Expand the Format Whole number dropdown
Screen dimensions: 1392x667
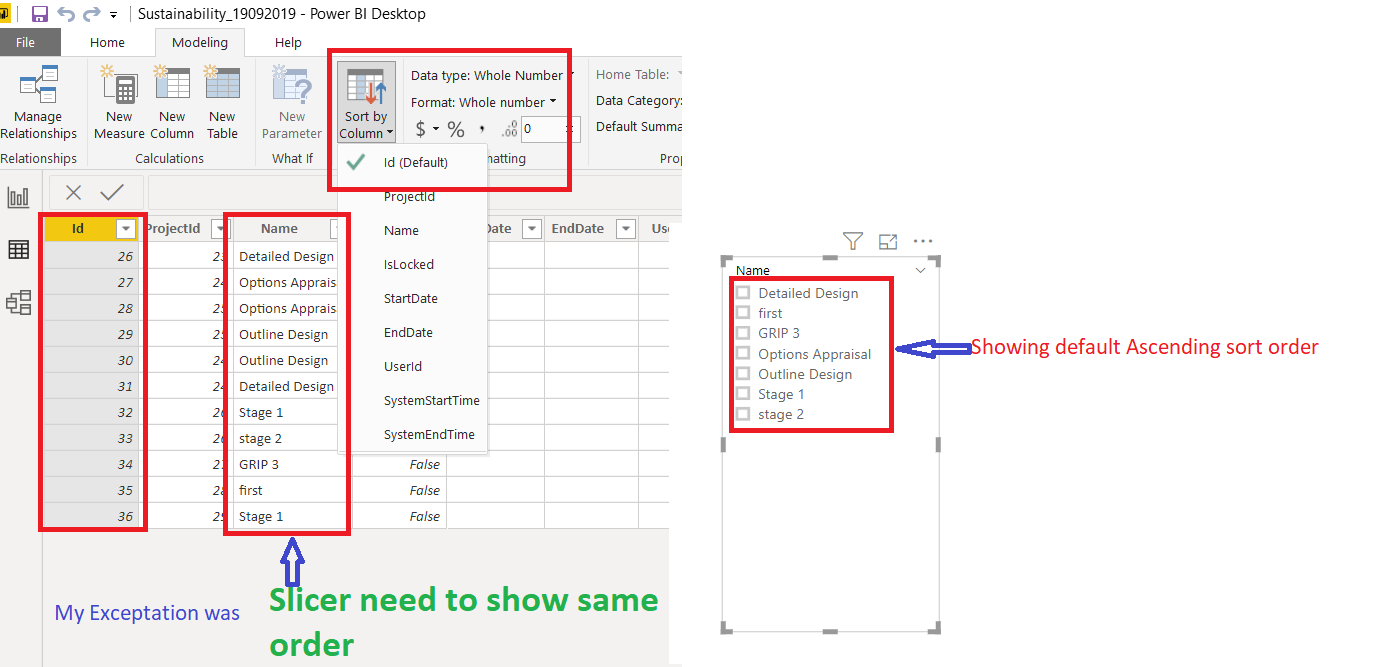pos(483,102)
